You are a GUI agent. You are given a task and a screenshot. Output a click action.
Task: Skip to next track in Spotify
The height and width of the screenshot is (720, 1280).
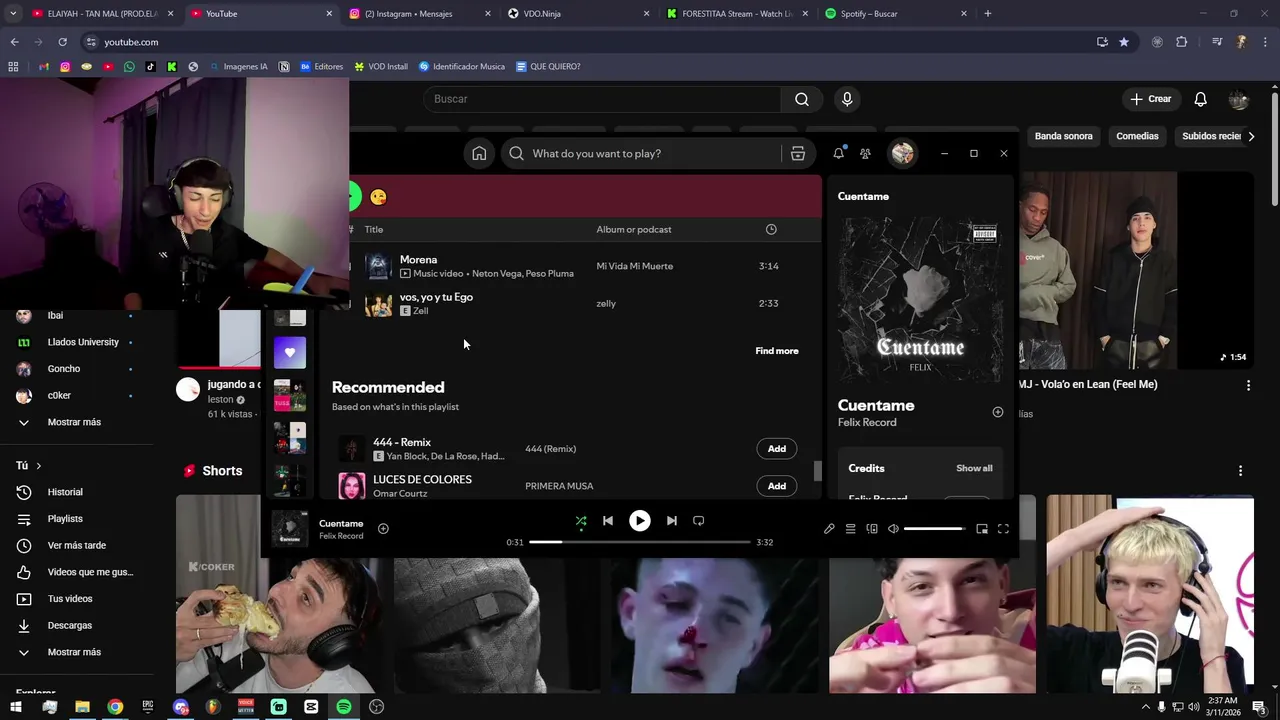672,521
